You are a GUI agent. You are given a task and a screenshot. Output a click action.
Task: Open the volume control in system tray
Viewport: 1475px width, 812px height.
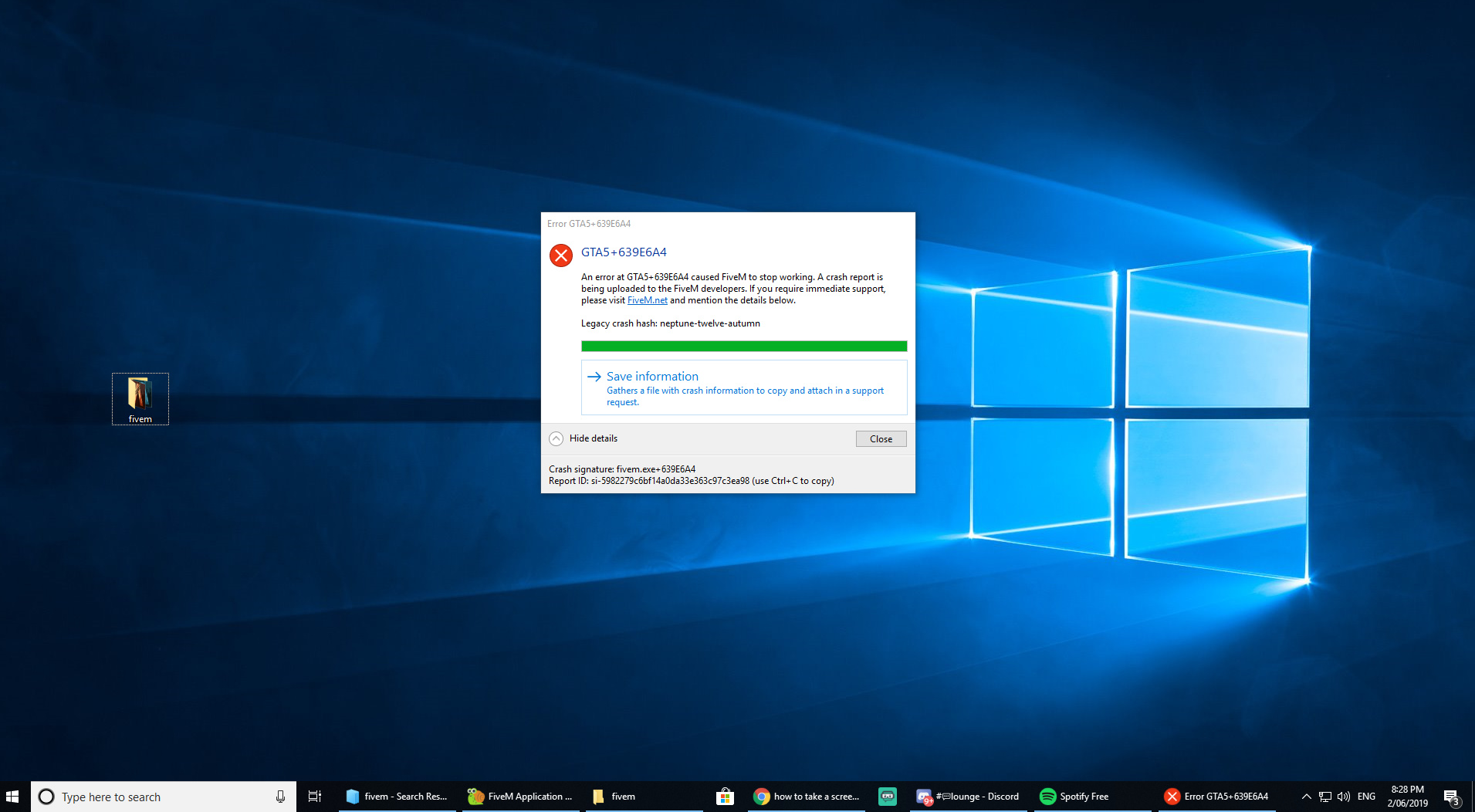tap(1344, 797)
